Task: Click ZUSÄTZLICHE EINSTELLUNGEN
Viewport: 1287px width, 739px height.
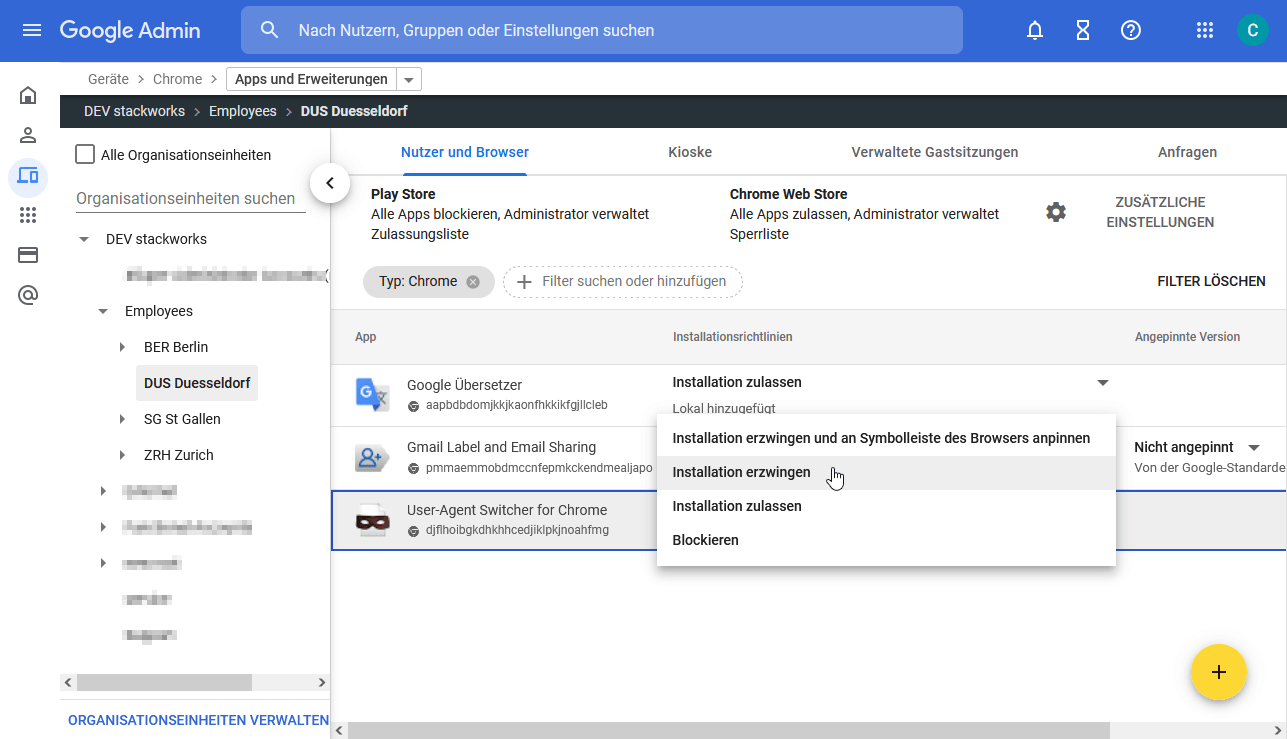Action: (x=1160, y=212)
